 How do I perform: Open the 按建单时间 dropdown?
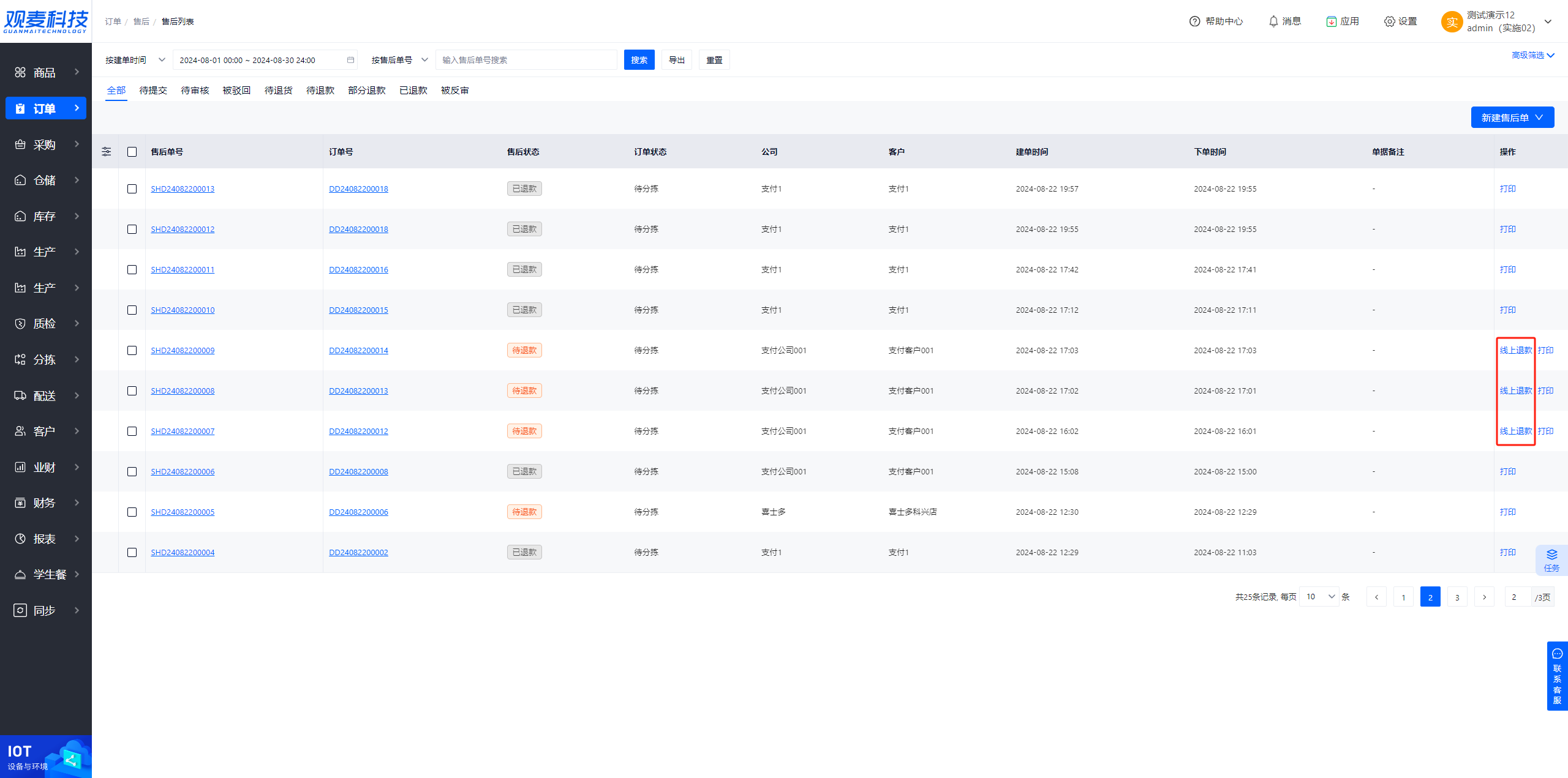tap(135, 60)
